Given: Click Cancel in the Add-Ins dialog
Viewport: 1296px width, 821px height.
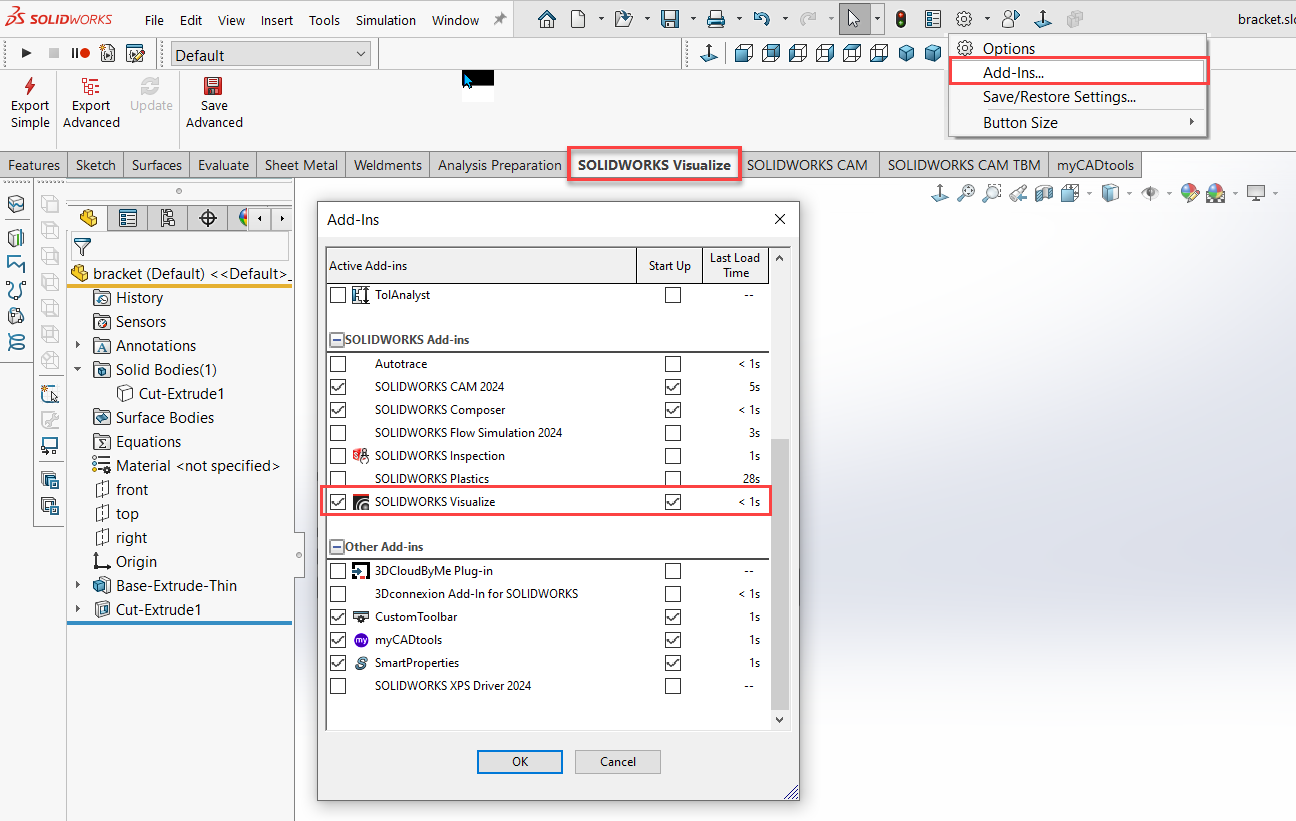Looking at the screenshot, I should point(617,761).
